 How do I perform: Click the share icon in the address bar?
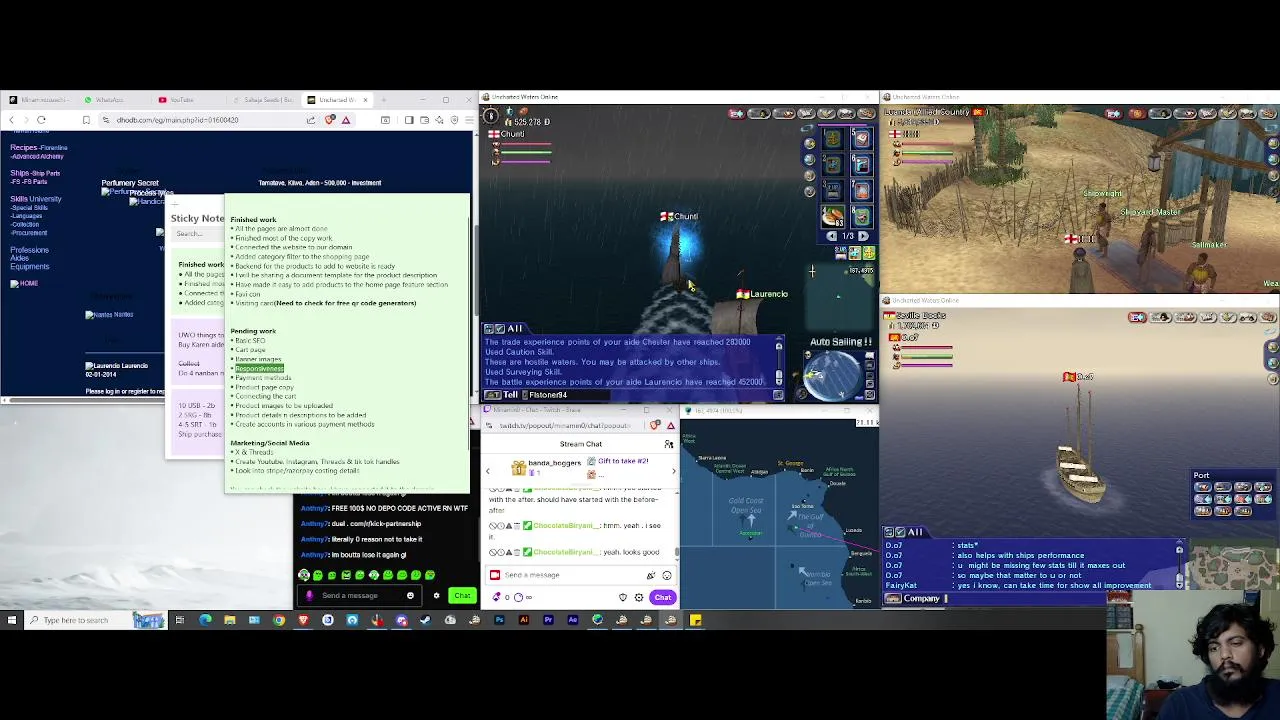coord(311,120)
